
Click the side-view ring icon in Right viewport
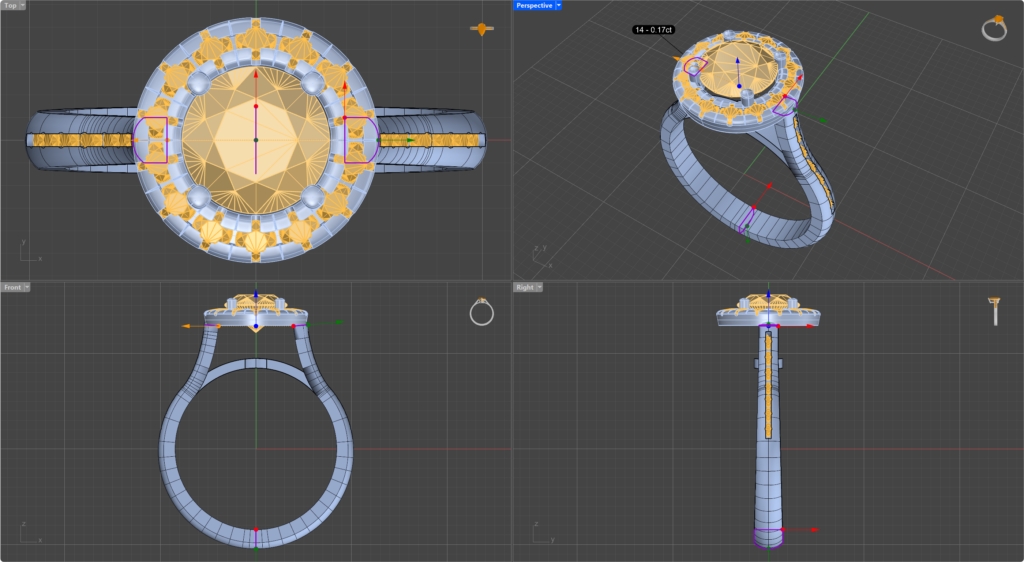click(995, 311)
